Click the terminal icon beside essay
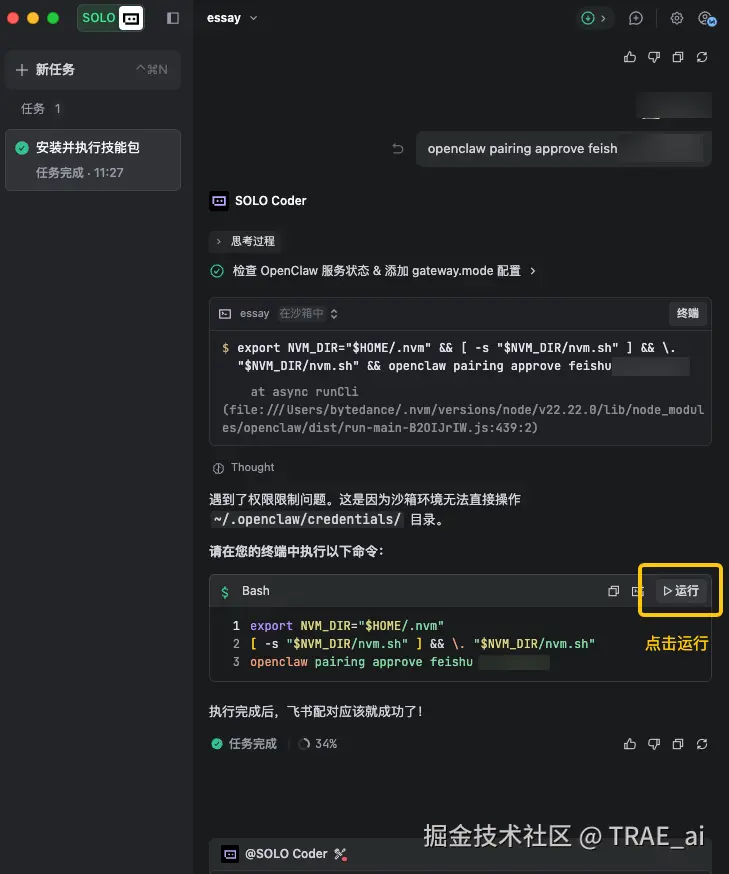Viewport: 729px width, 874px height. 225,314
